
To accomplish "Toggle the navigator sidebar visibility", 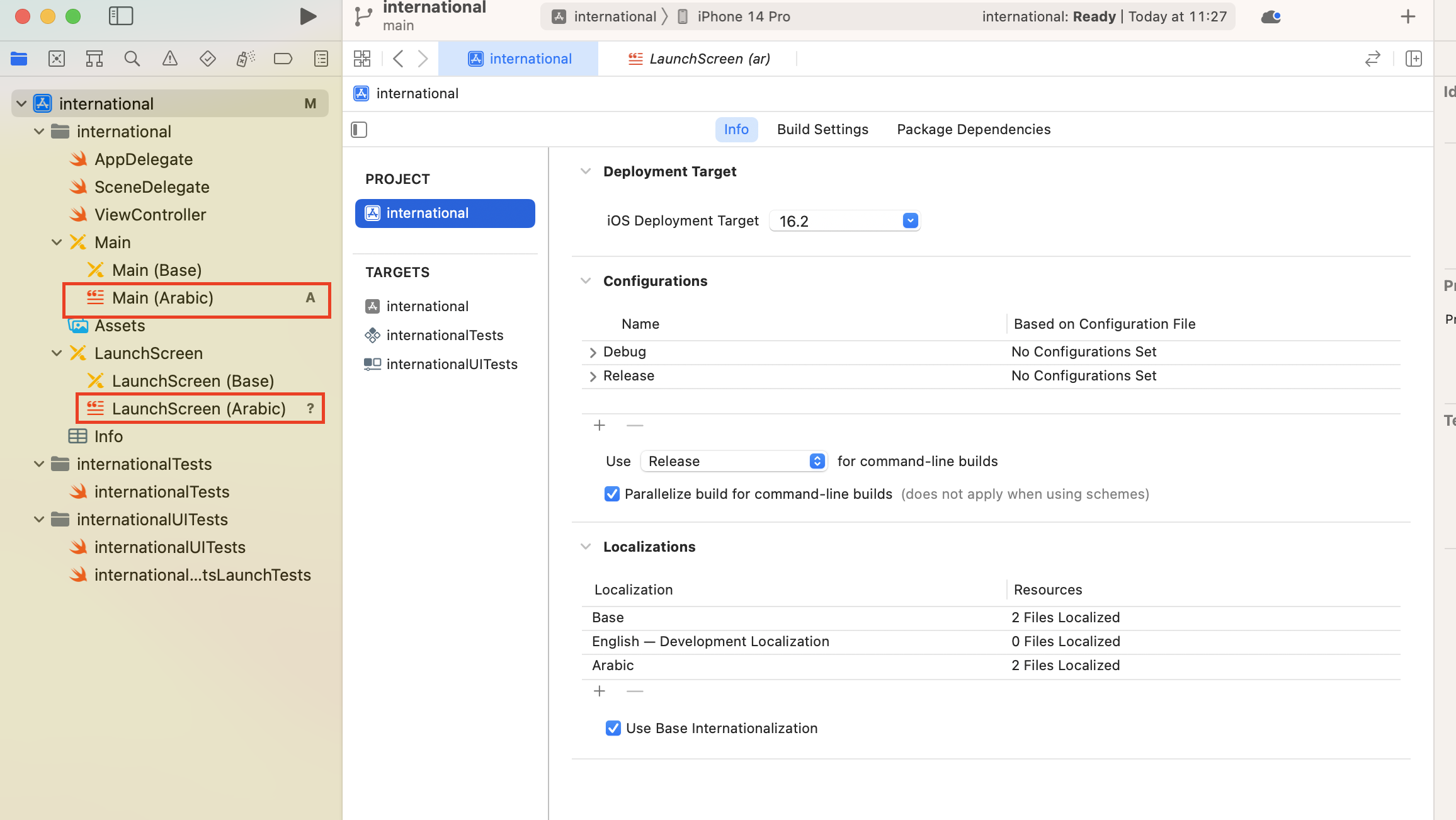I will (121, 16).
